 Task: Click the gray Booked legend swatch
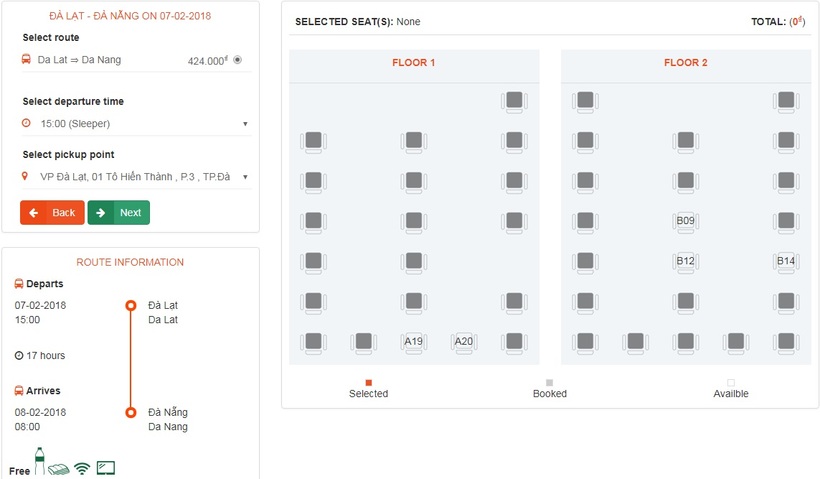pyautogui.click(x=550, y=383)
